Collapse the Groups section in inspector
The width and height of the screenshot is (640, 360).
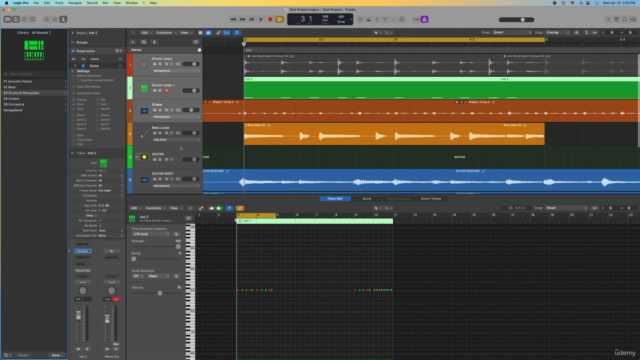pos(73,42)
